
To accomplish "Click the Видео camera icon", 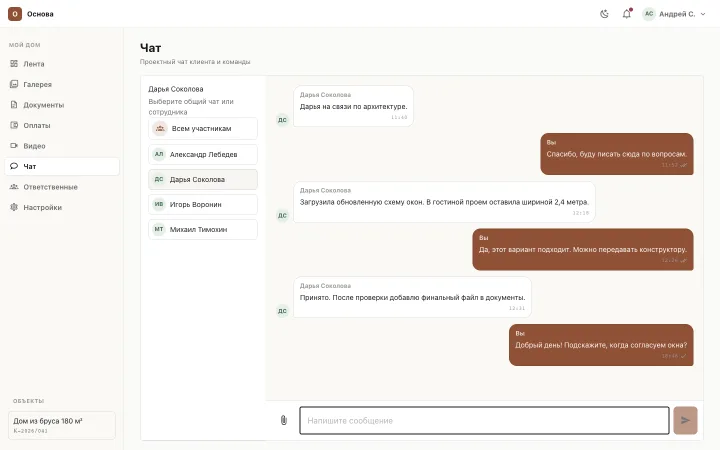I will 14,146.
